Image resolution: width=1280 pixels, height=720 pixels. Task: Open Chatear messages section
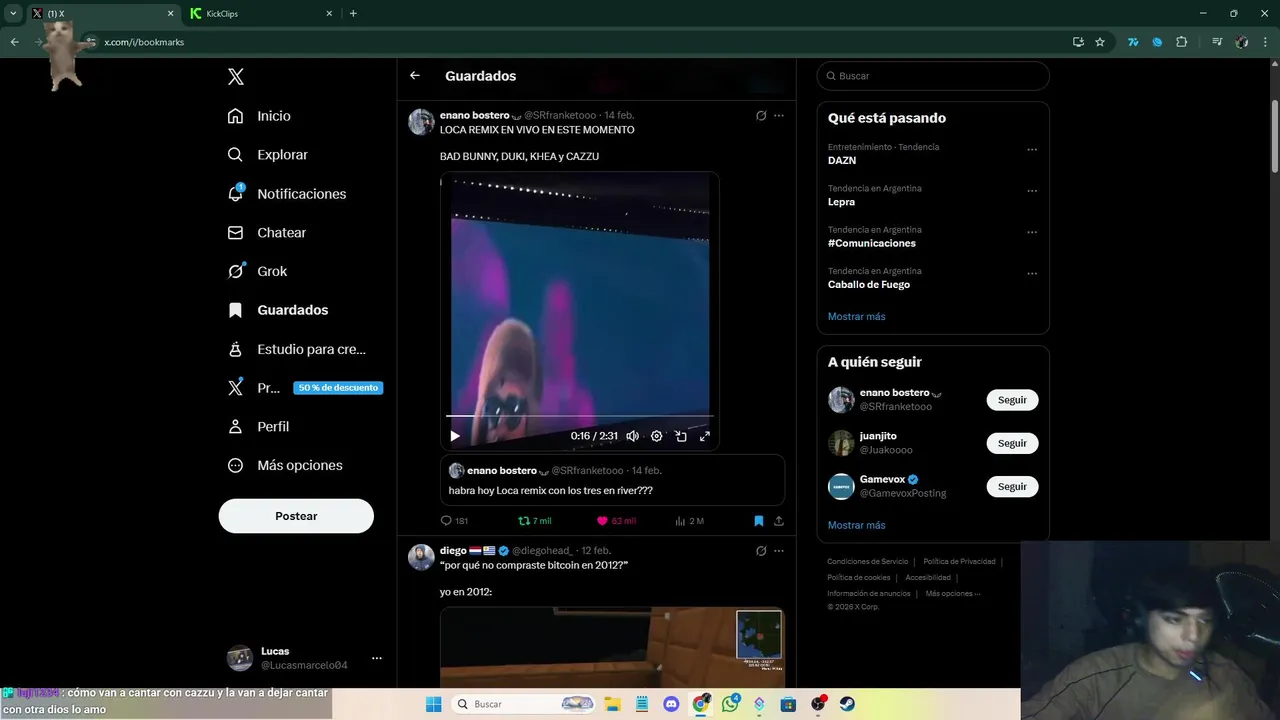pos(266,232)
